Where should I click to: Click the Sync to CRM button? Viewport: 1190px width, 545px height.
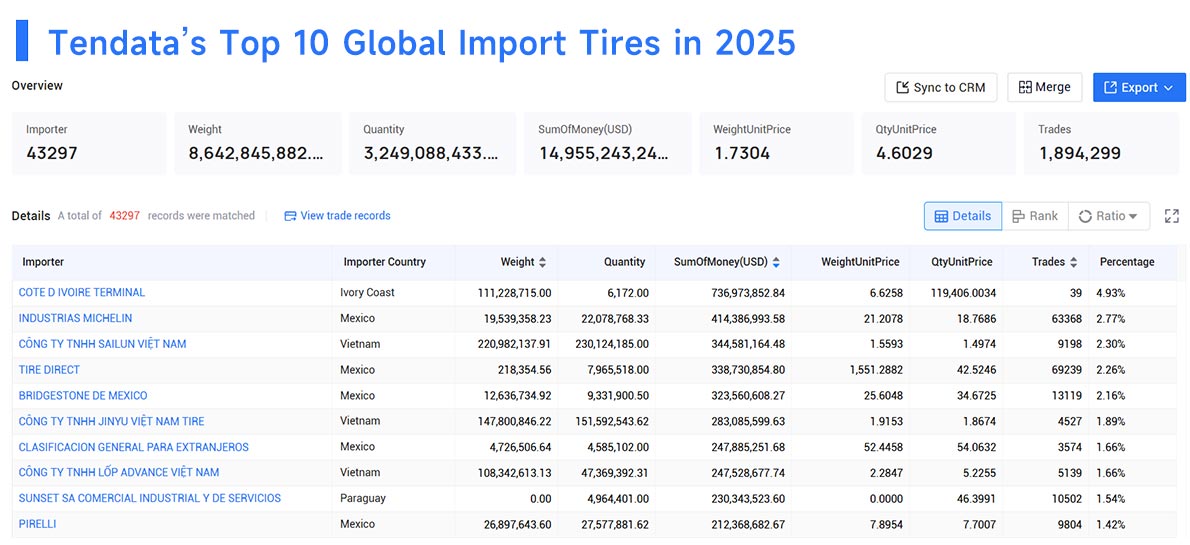940,87
